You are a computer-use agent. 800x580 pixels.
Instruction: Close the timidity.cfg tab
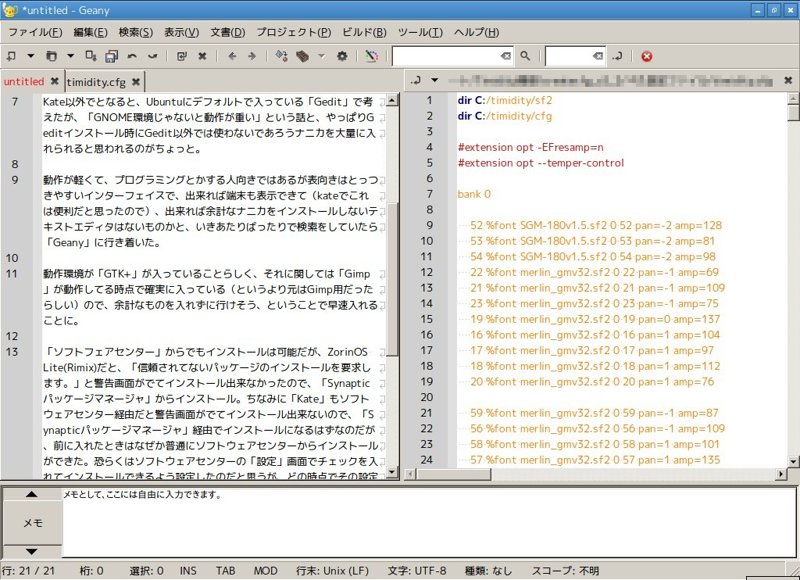point(136,82)
